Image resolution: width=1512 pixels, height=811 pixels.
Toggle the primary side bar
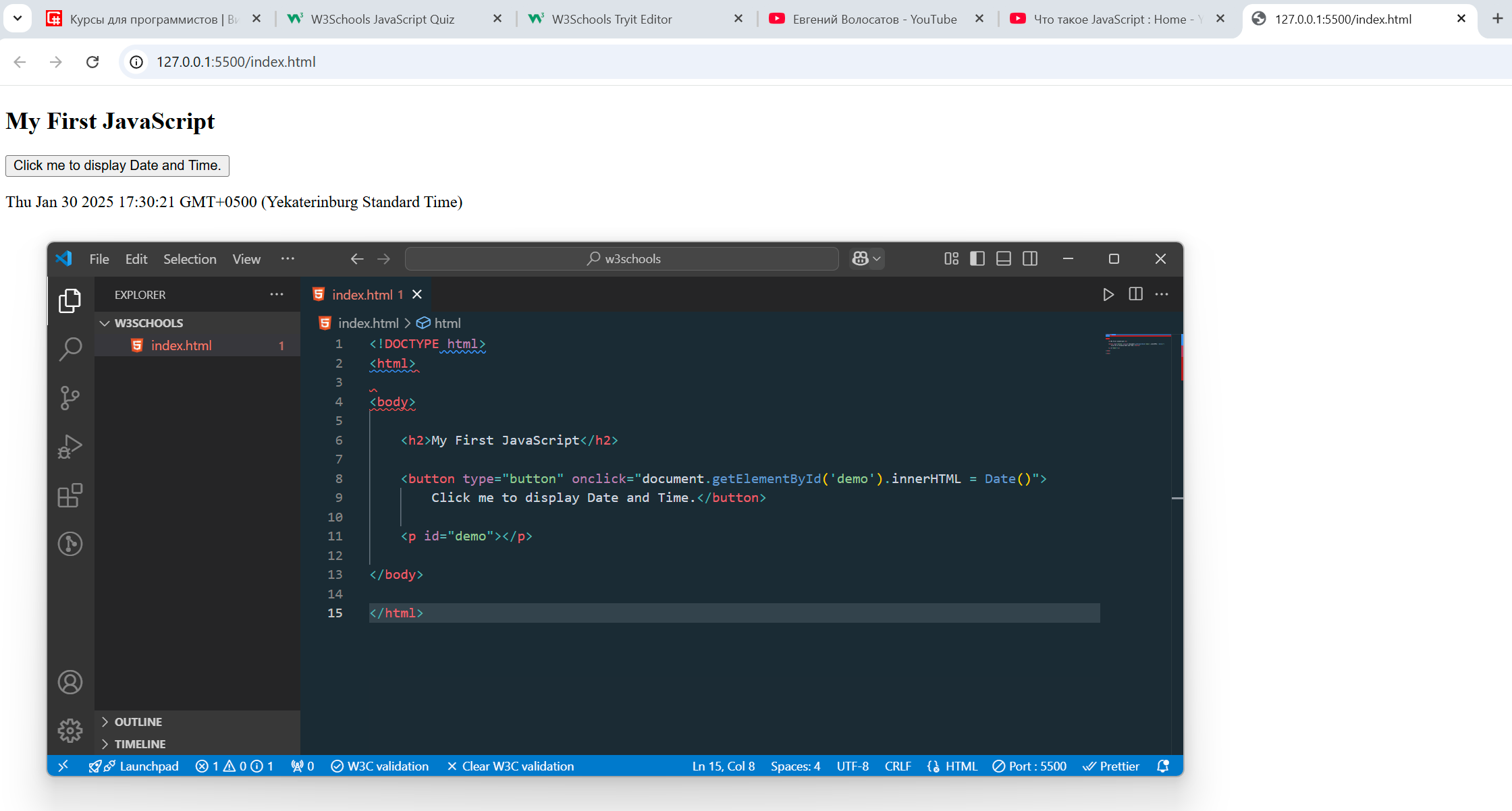(x=977, y=258)
